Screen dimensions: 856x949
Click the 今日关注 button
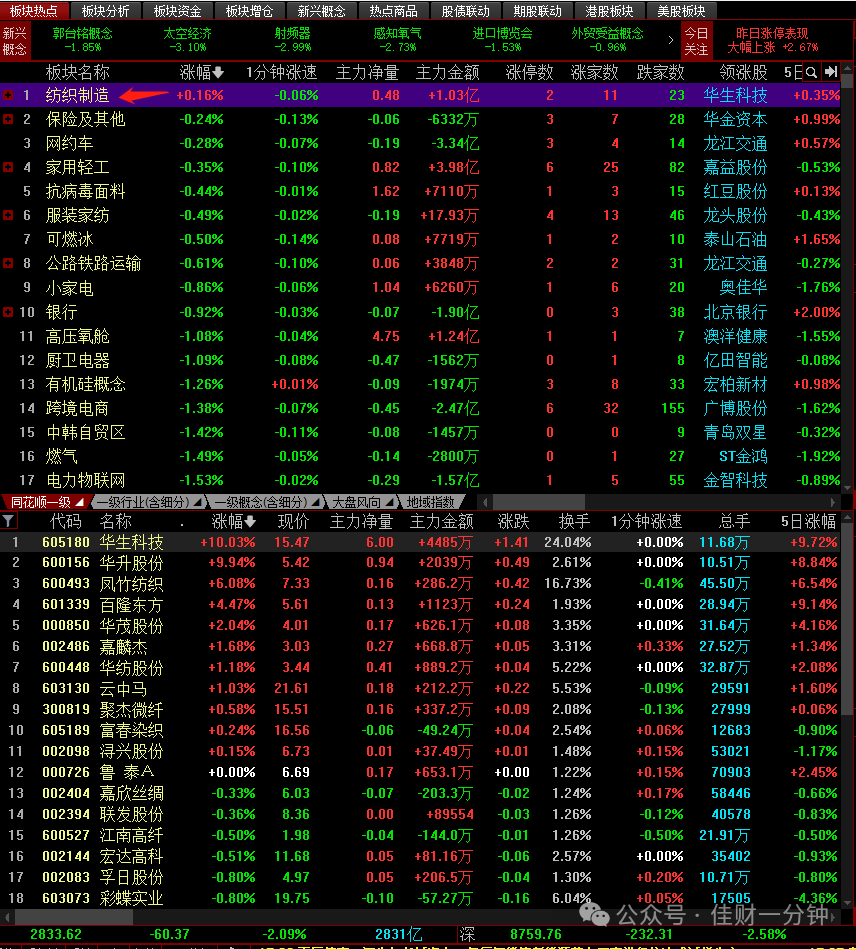[696, 41]
